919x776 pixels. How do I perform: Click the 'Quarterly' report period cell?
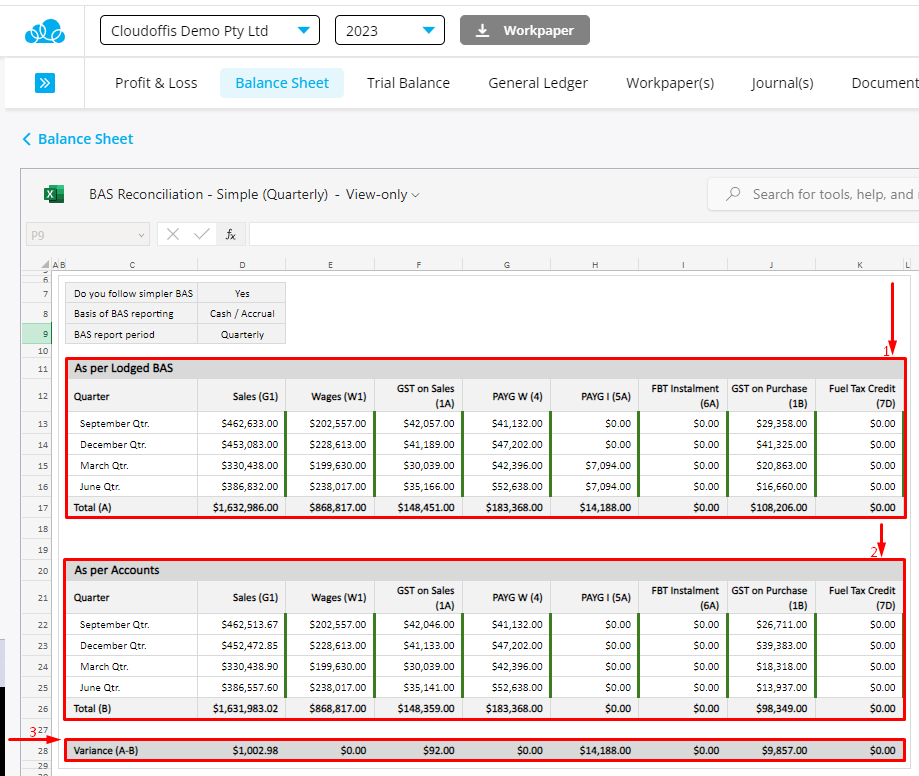point(242,335)
